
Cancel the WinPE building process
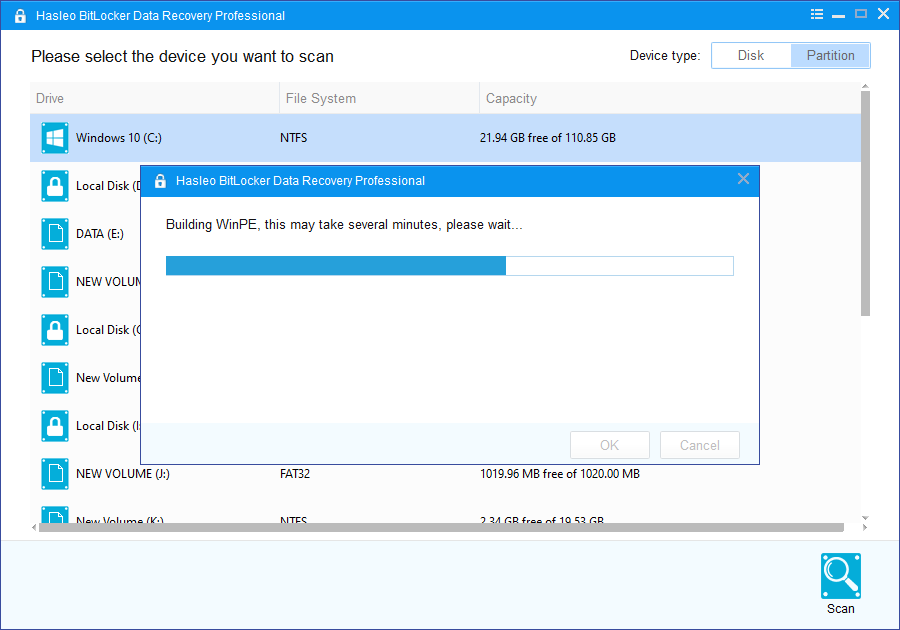700,445
